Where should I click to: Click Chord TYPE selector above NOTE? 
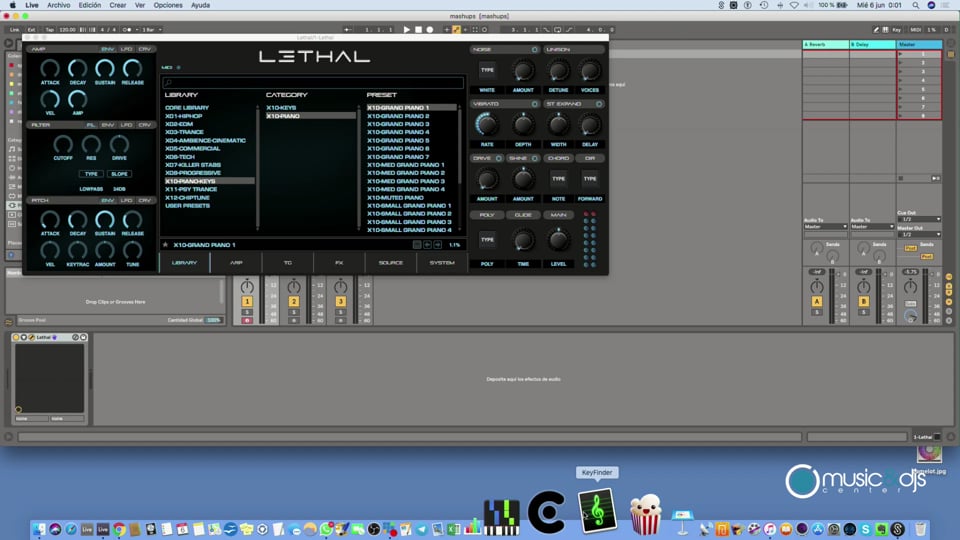pyautogui.click(x=558, y=179)
